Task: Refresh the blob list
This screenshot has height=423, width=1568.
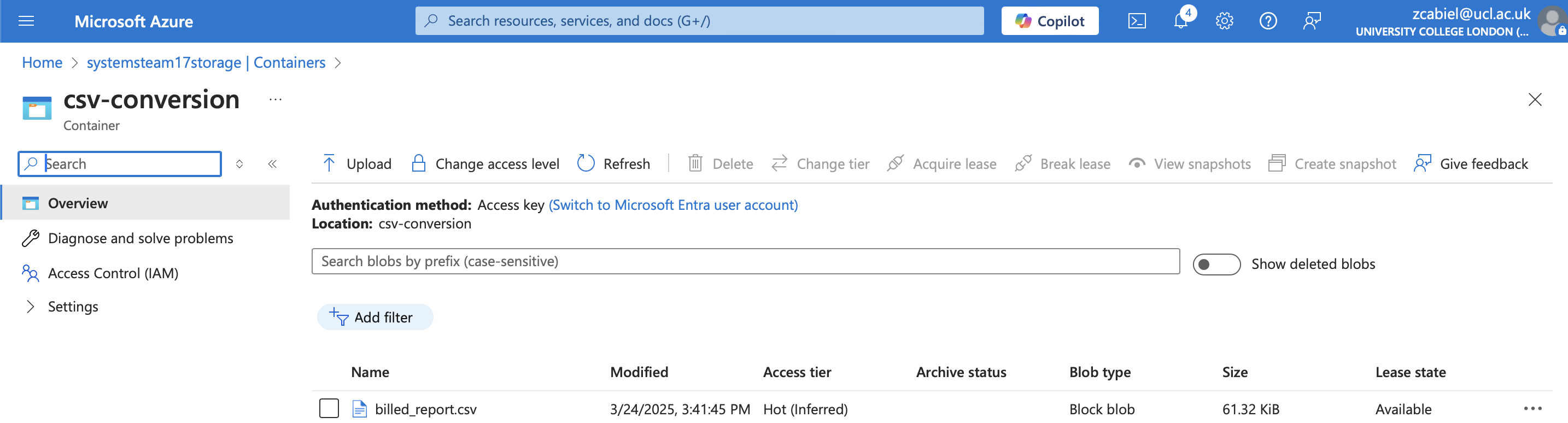Action: [x=613, y=164]
